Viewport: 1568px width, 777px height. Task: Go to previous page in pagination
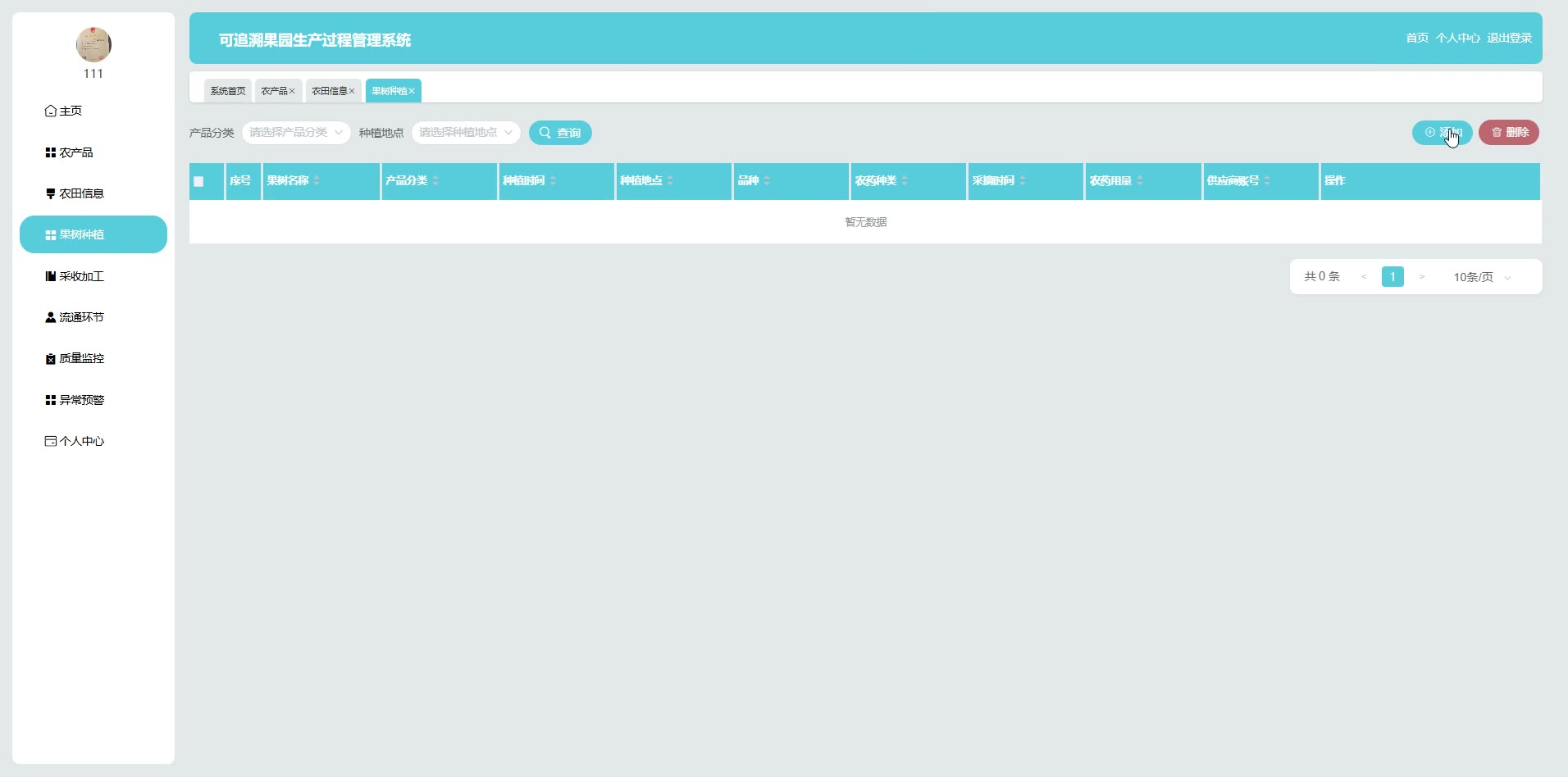click(1364, 277)
